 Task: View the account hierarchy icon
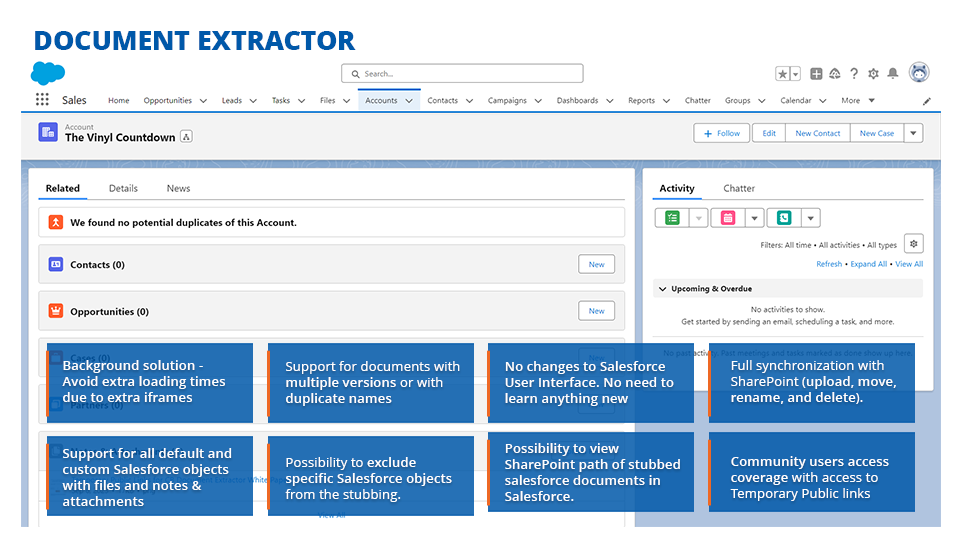[x=187, y=137]
